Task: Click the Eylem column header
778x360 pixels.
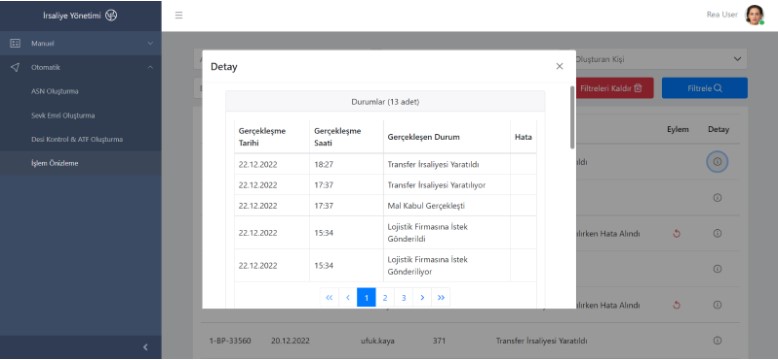Action: coord(678,129)
